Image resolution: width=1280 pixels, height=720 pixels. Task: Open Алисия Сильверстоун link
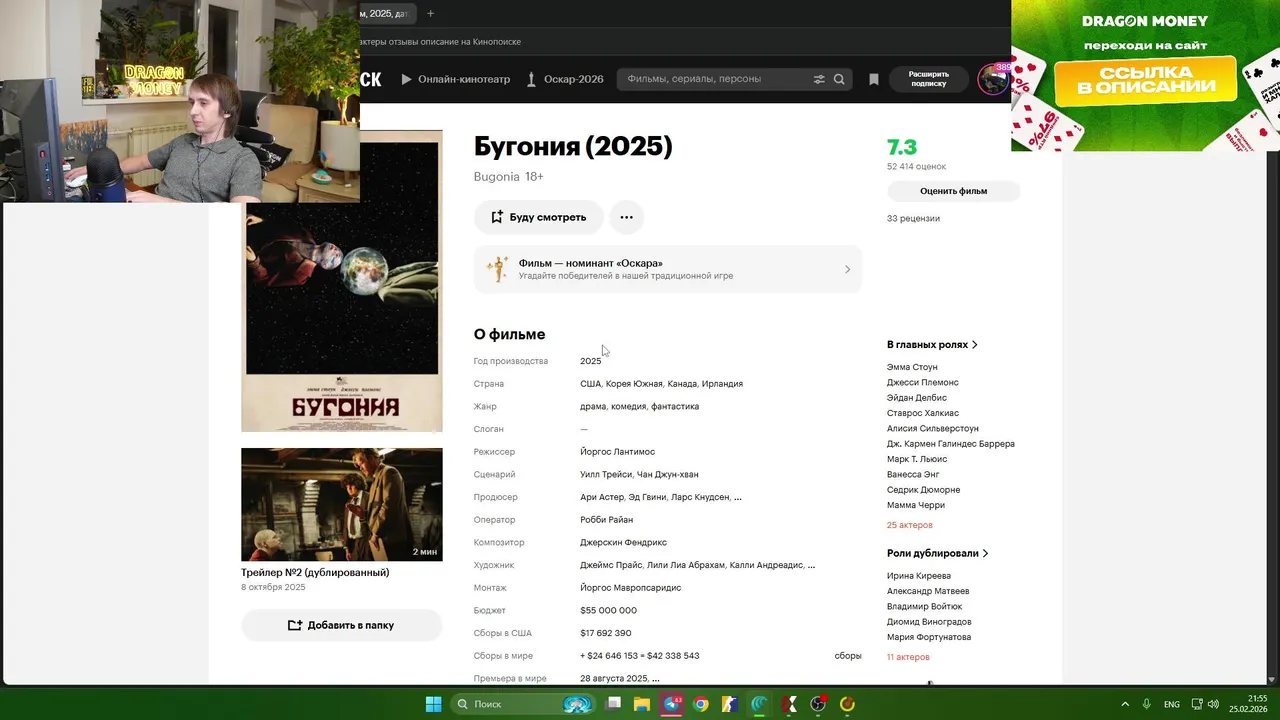932,428
